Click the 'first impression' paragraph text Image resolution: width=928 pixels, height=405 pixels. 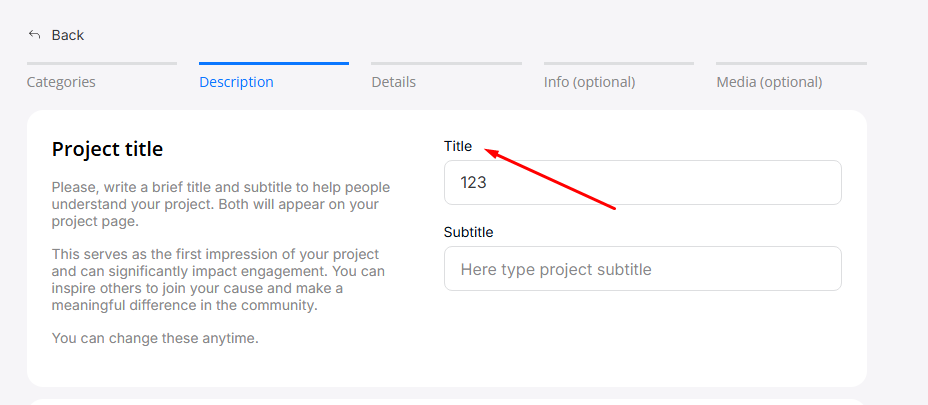tap(220, 280)
